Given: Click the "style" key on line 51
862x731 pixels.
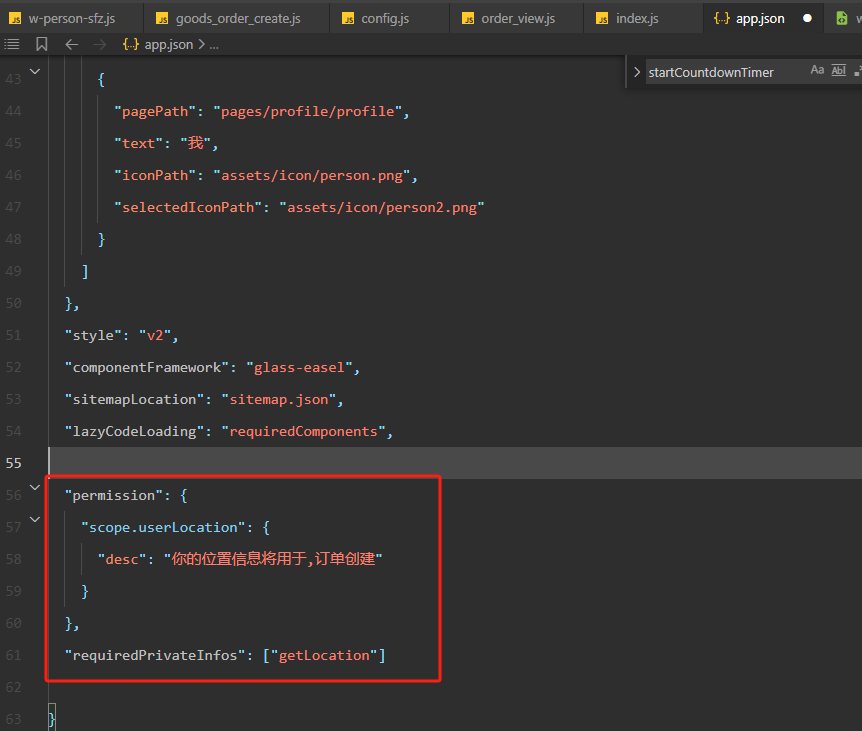Looking at the screenshot, I should [x=93, y=335].
